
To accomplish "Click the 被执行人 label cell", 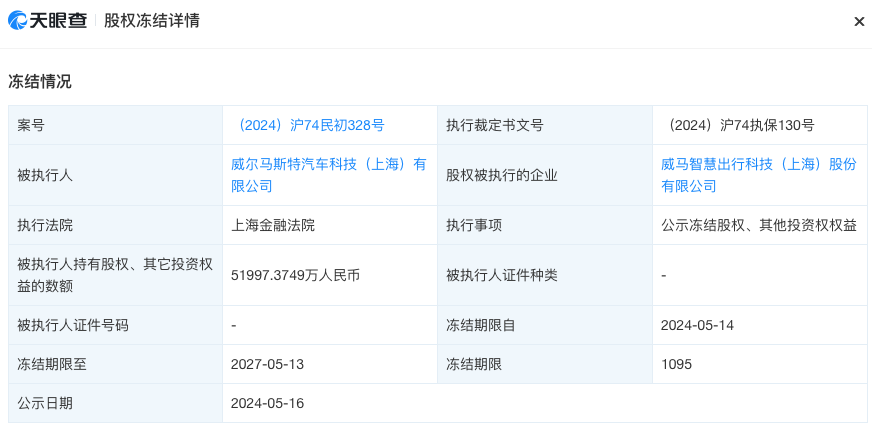I will pos(116,175).
